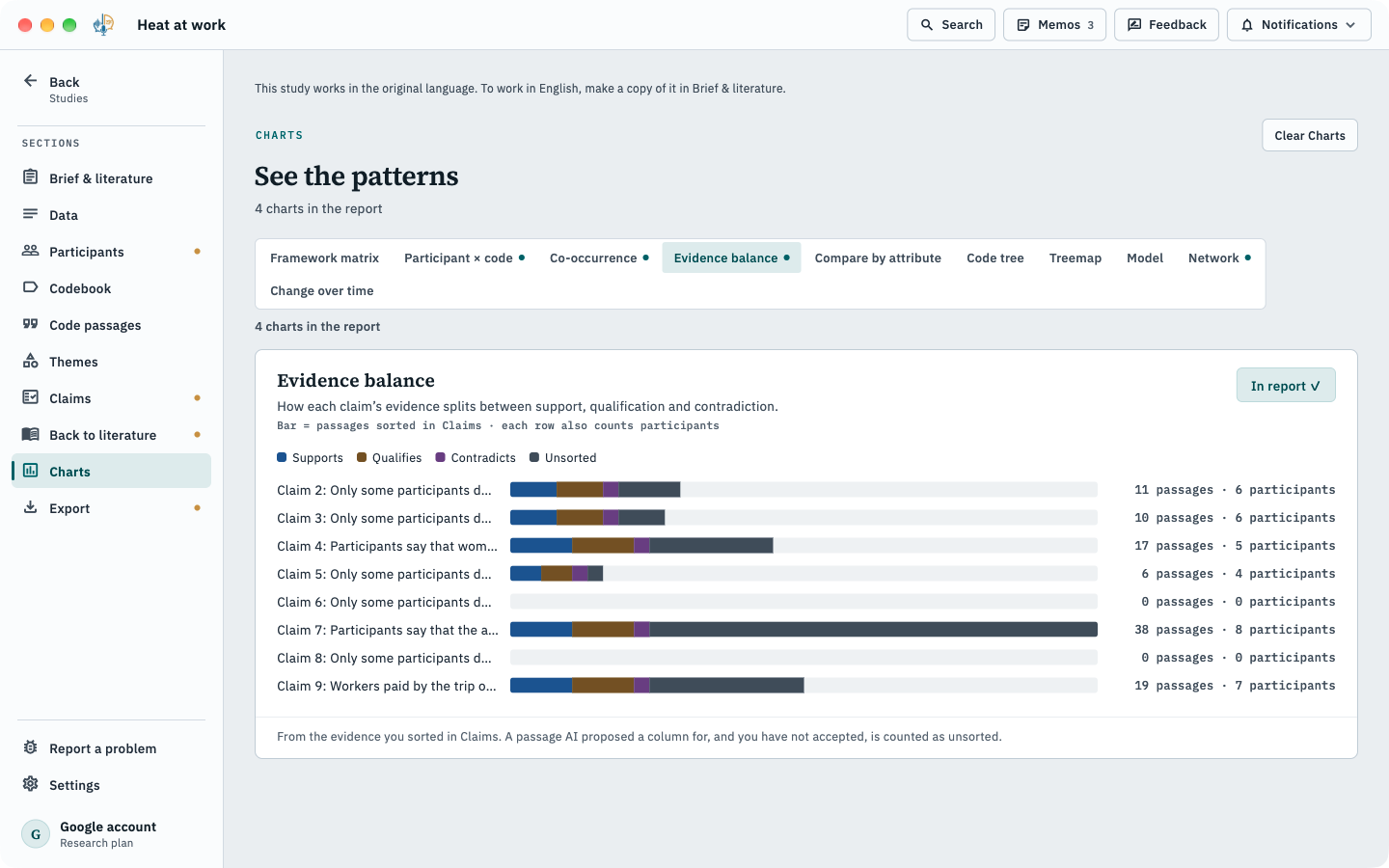The height and width of the screenshot is (868, 1389).
Task: Click the Back to literature book icon
Action: tap(30, 434)
